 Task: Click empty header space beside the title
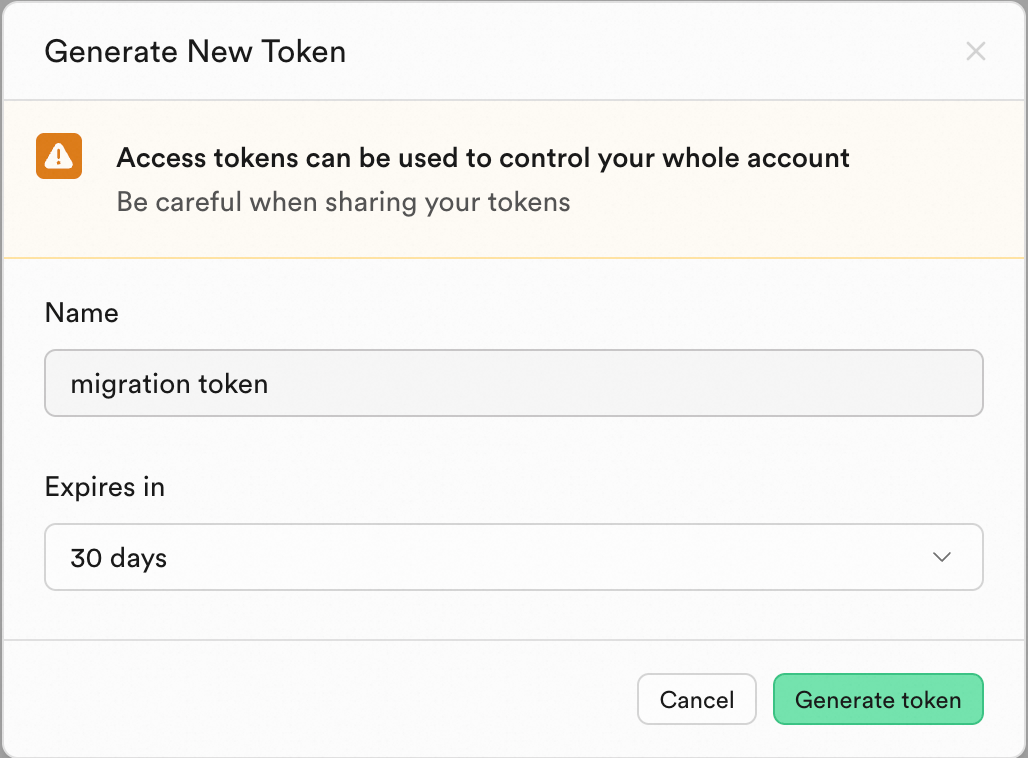[650, 52]
